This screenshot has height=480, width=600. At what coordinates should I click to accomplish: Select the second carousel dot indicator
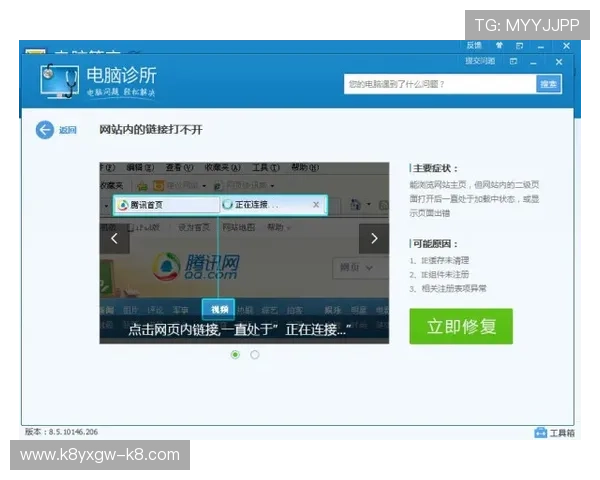tap(254, 355)
